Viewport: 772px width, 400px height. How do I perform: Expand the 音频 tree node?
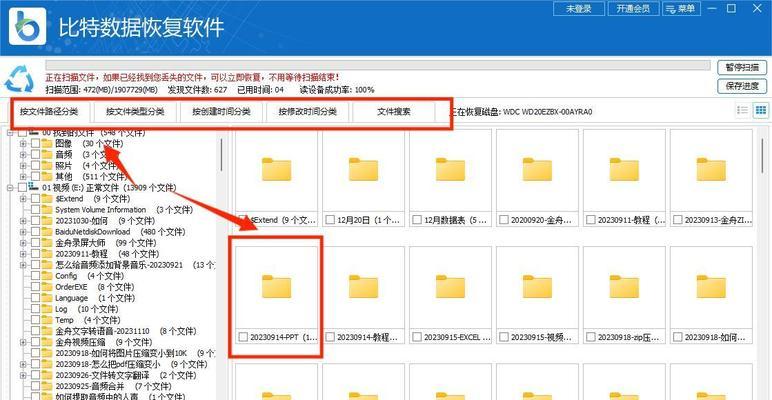[23, 155]
